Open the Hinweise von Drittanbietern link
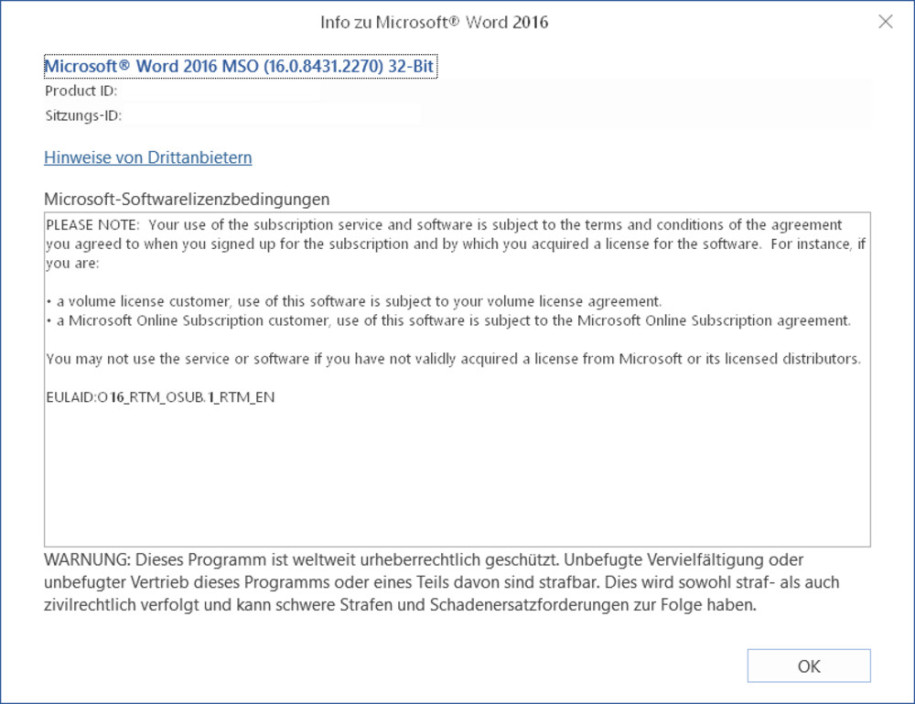The height and width of the screenshot is (704, 915). click(x=148, y=158)
